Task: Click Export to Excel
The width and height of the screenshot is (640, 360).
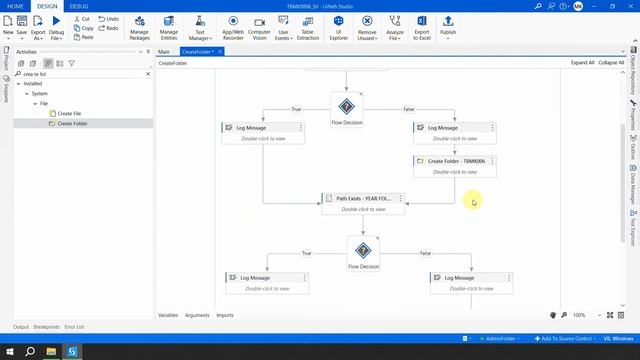Action: (422, 28)
